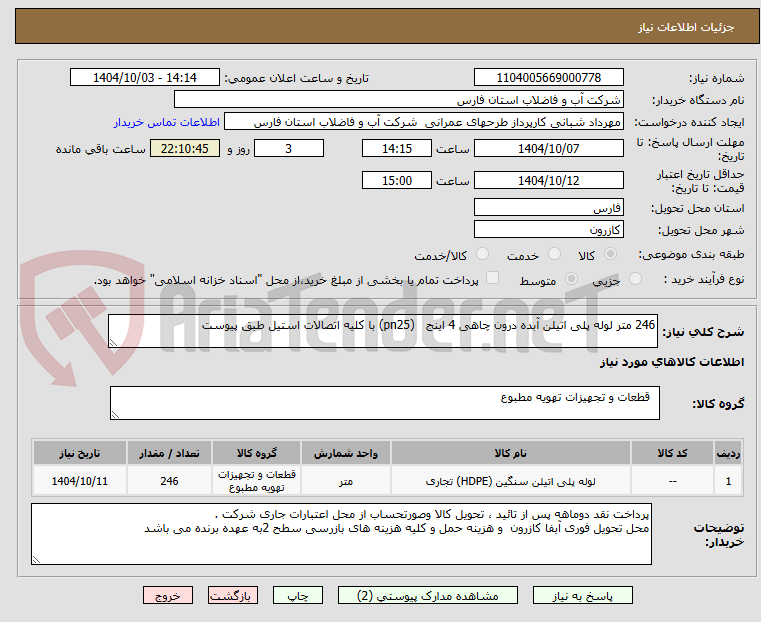Click the کد کالا column header
This screenshot has height=622, width=761.
[672, 453]
